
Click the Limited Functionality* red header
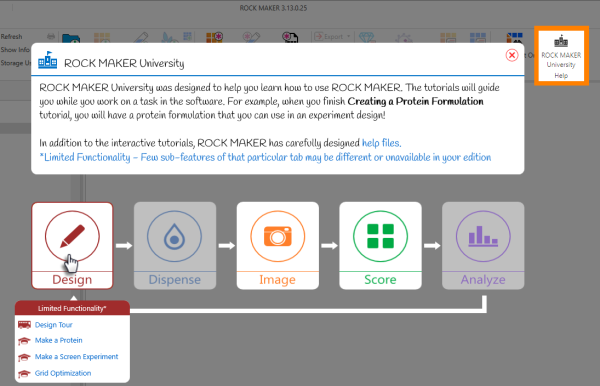pos(72,308)
